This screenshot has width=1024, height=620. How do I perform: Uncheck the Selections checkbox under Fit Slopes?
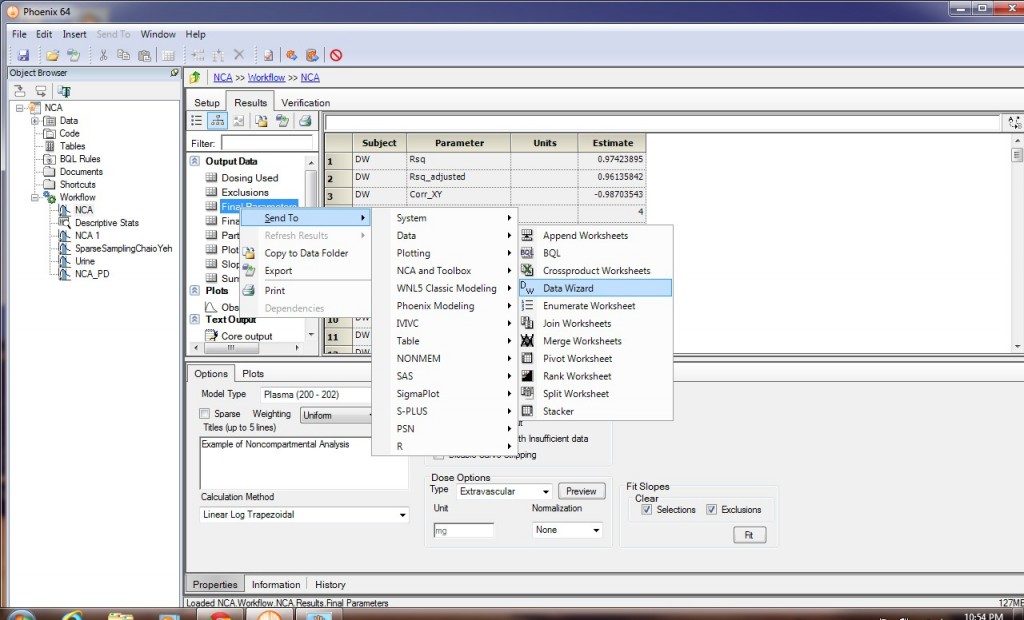tap(647, 510)
